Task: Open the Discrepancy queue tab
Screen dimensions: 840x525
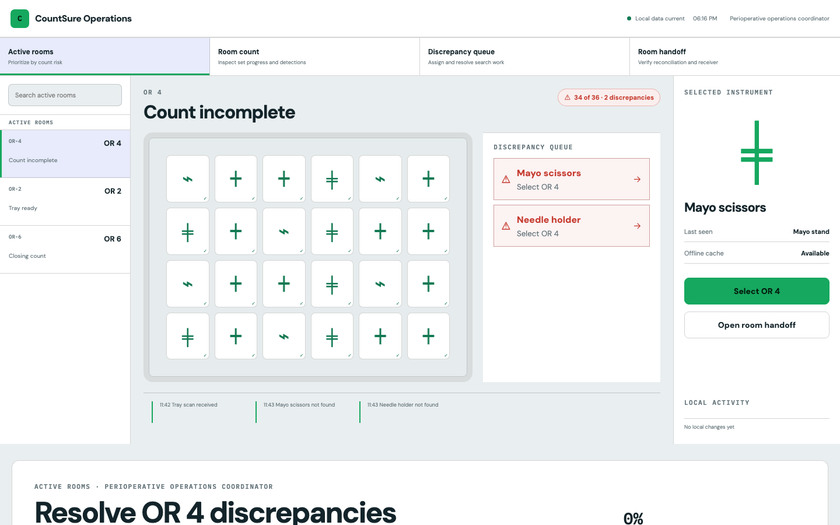Action: [524, 56]
